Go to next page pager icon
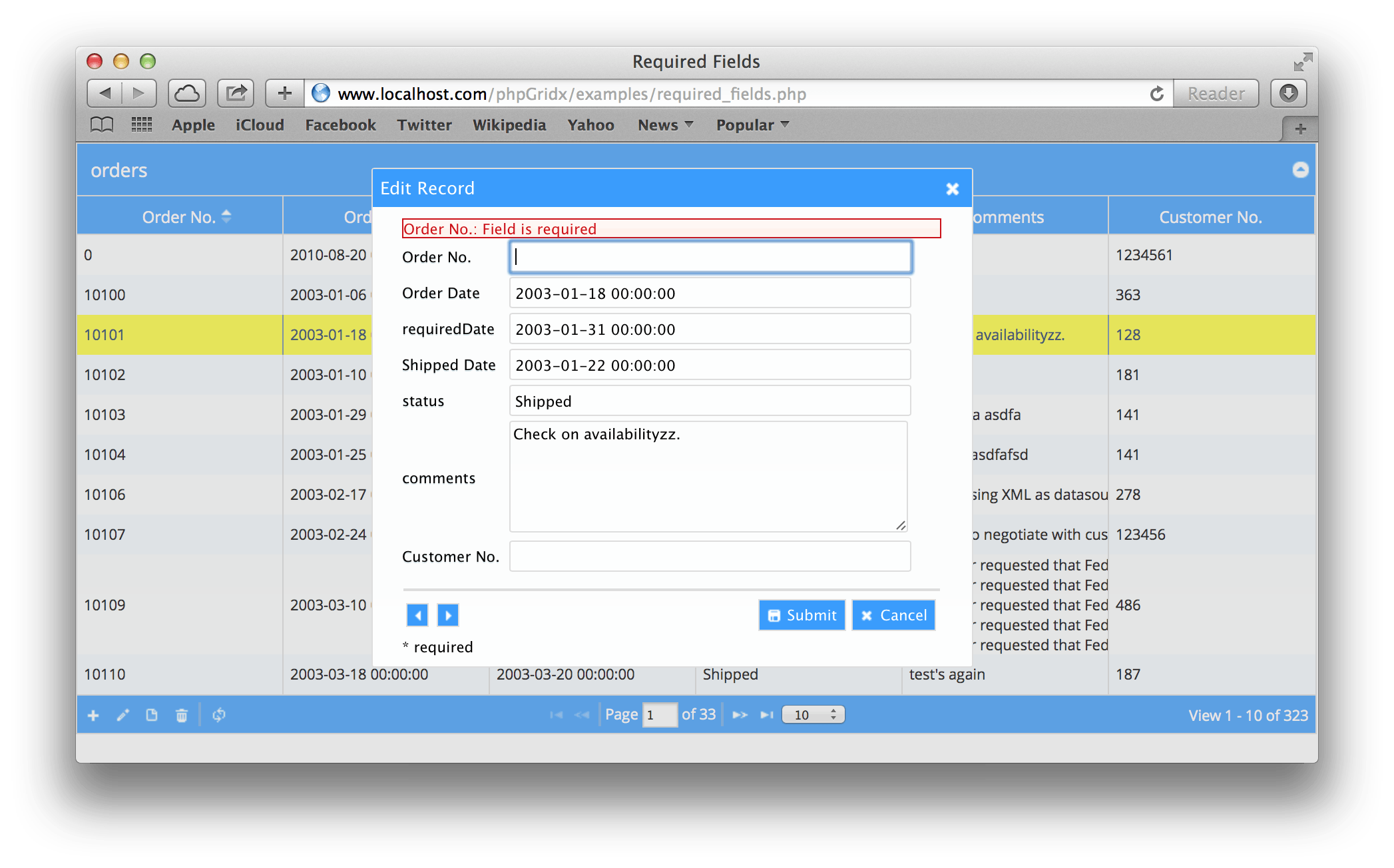1394x868 pixels. point(740,715)
